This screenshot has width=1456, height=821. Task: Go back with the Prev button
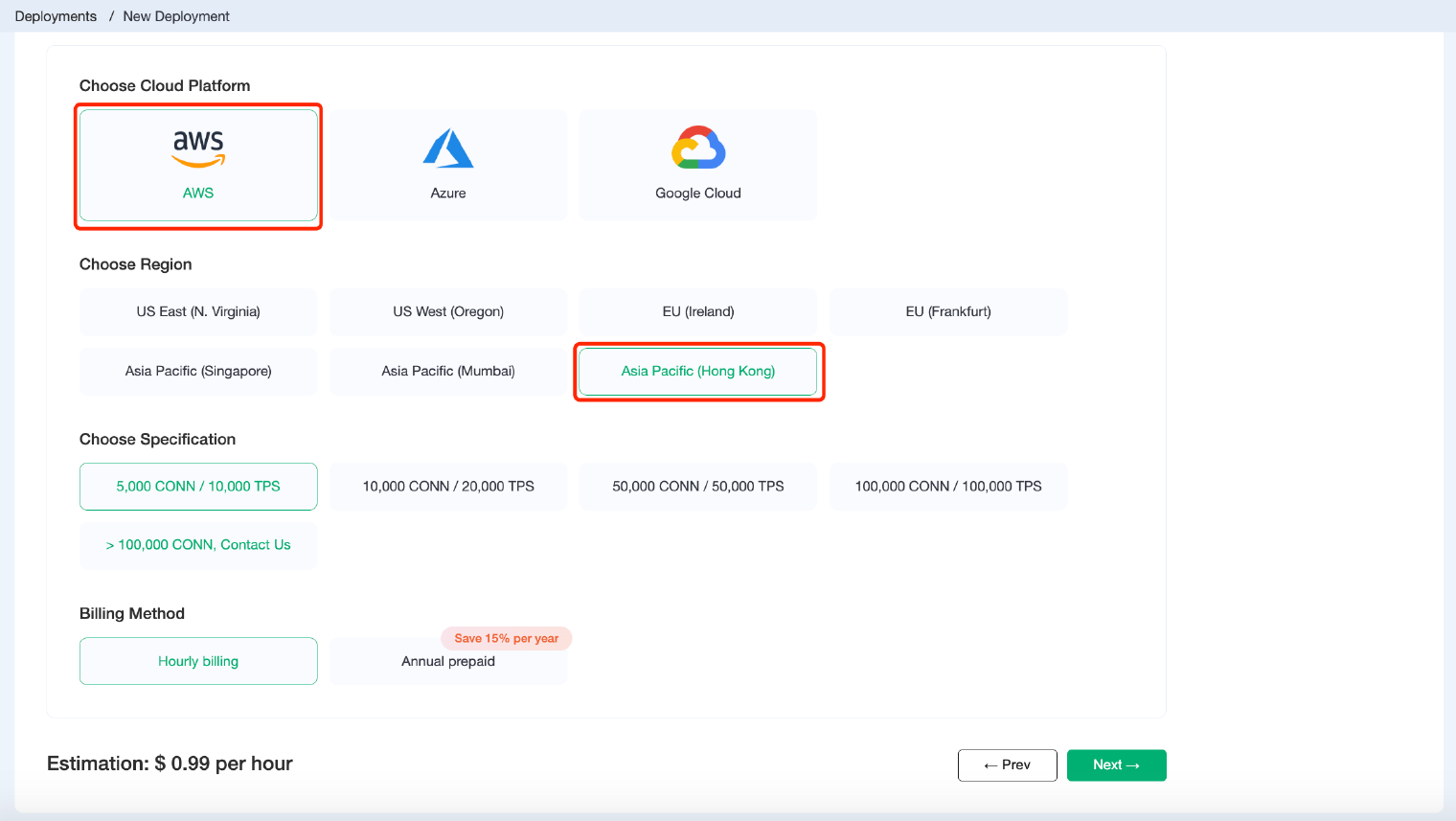pyautogui.click(x=1008, y=765)
